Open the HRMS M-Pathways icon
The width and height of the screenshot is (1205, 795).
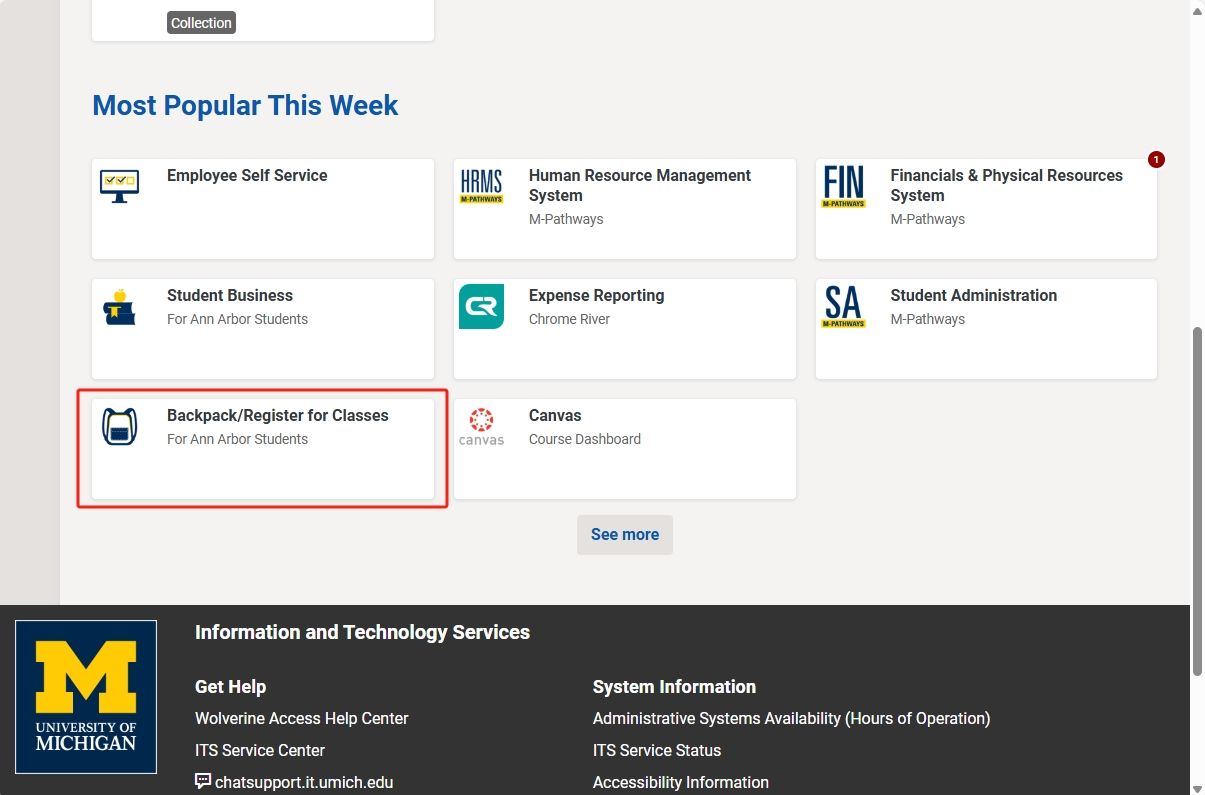point(481,186)
